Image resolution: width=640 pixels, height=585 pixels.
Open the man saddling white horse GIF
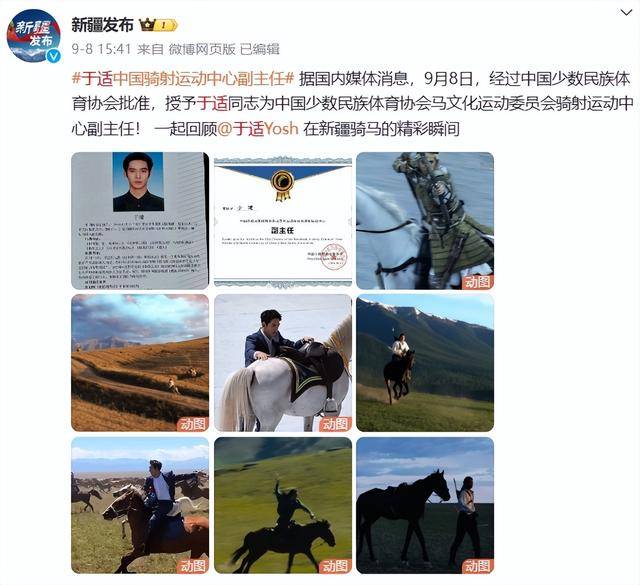tap(283, 363)
